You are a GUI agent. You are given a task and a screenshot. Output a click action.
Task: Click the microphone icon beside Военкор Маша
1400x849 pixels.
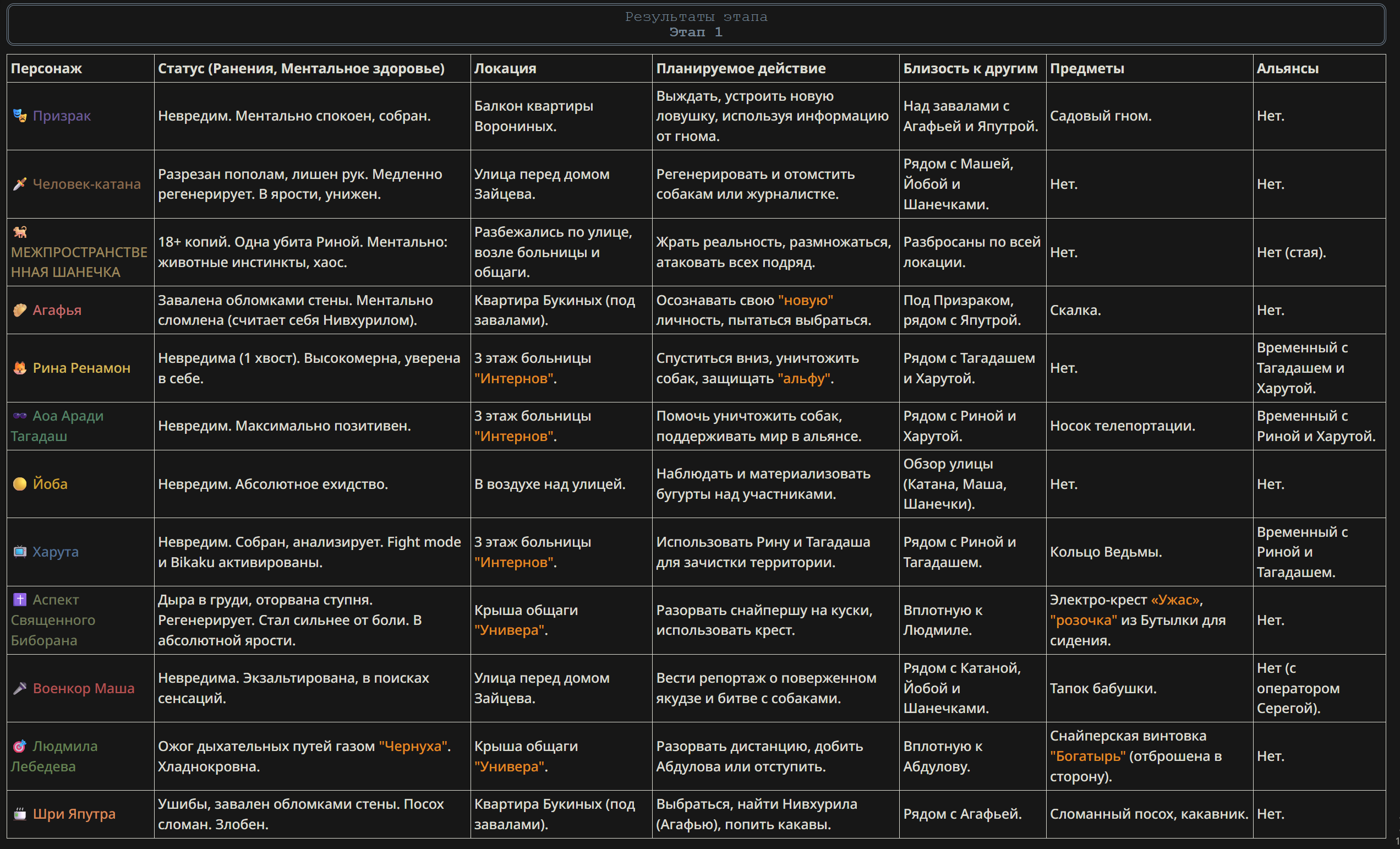click(20, 688)
